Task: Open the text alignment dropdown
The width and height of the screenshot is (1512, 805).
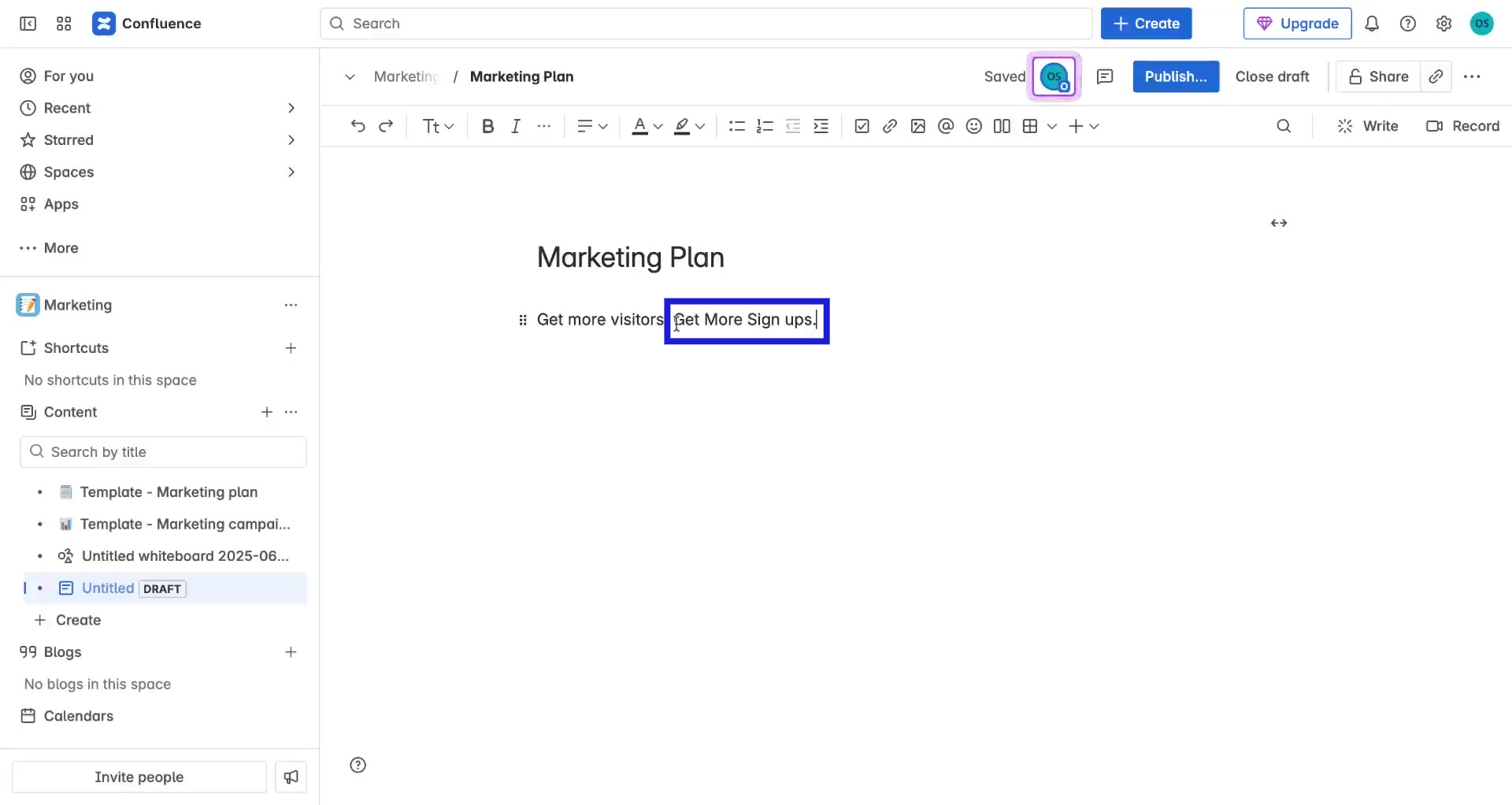Action: click(591, 126)
